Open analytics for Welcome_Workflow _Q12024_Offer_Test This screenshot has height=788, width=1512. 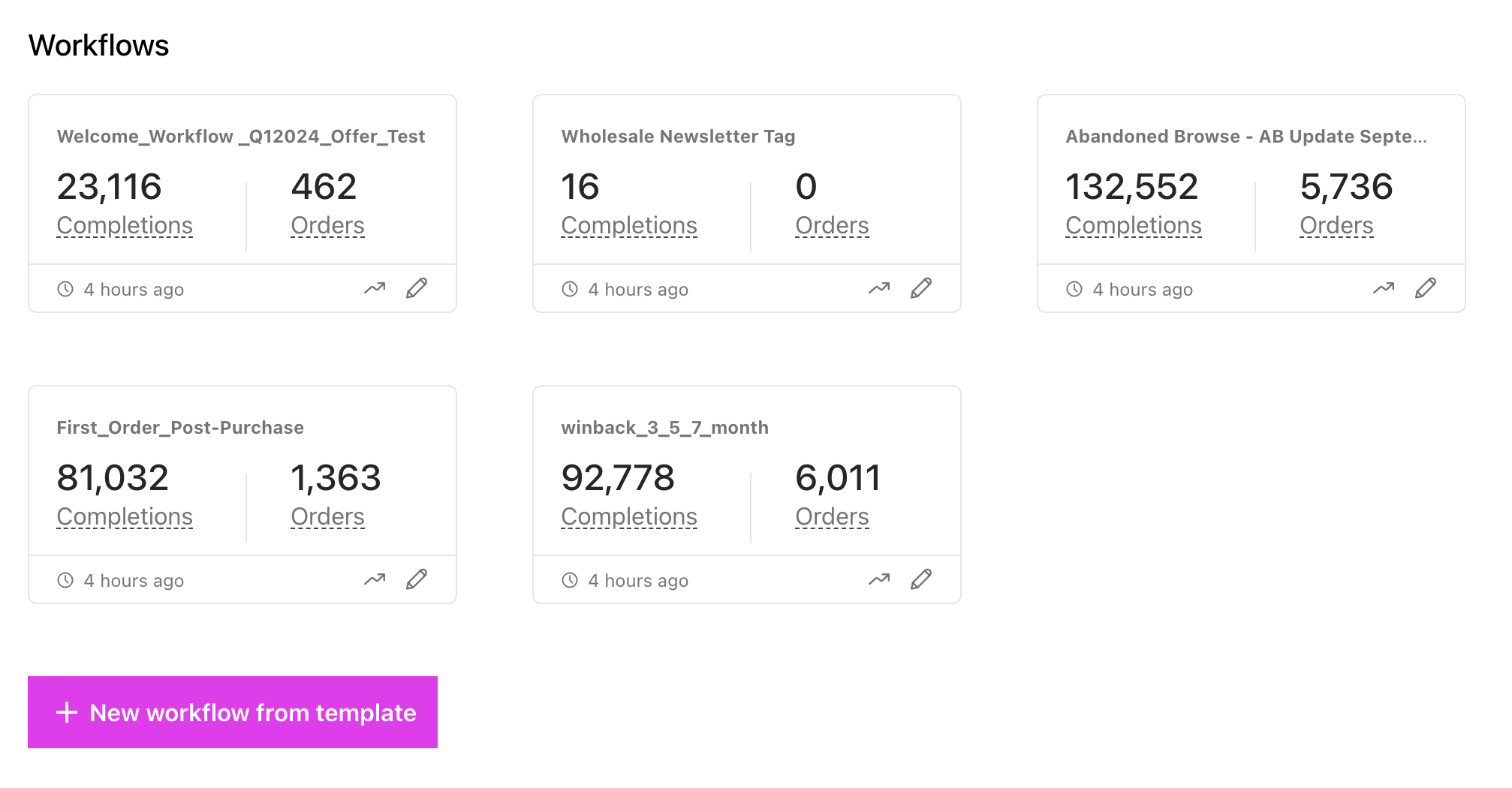374,287
